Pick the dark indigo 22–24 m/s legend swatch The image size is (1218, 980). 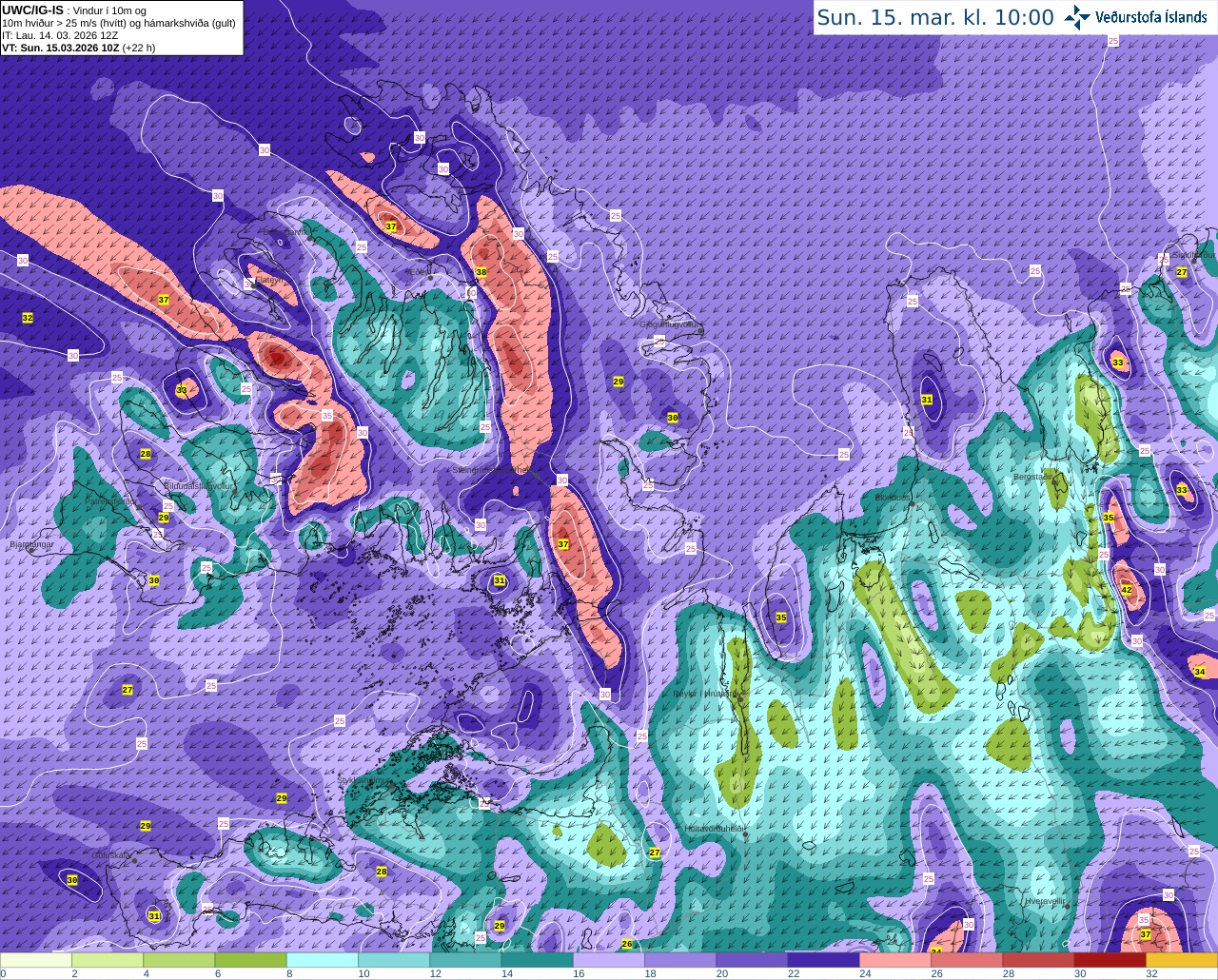click(x=823, y=960)
